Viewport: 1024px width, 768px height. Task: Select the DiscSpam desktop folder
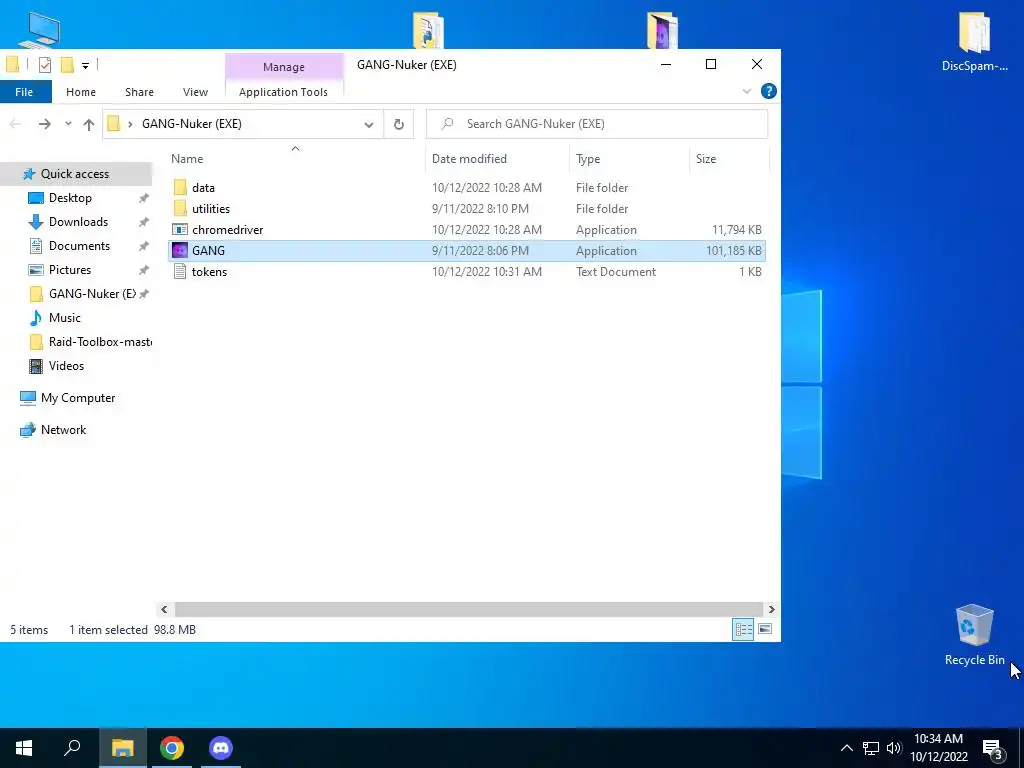point(974,40)
